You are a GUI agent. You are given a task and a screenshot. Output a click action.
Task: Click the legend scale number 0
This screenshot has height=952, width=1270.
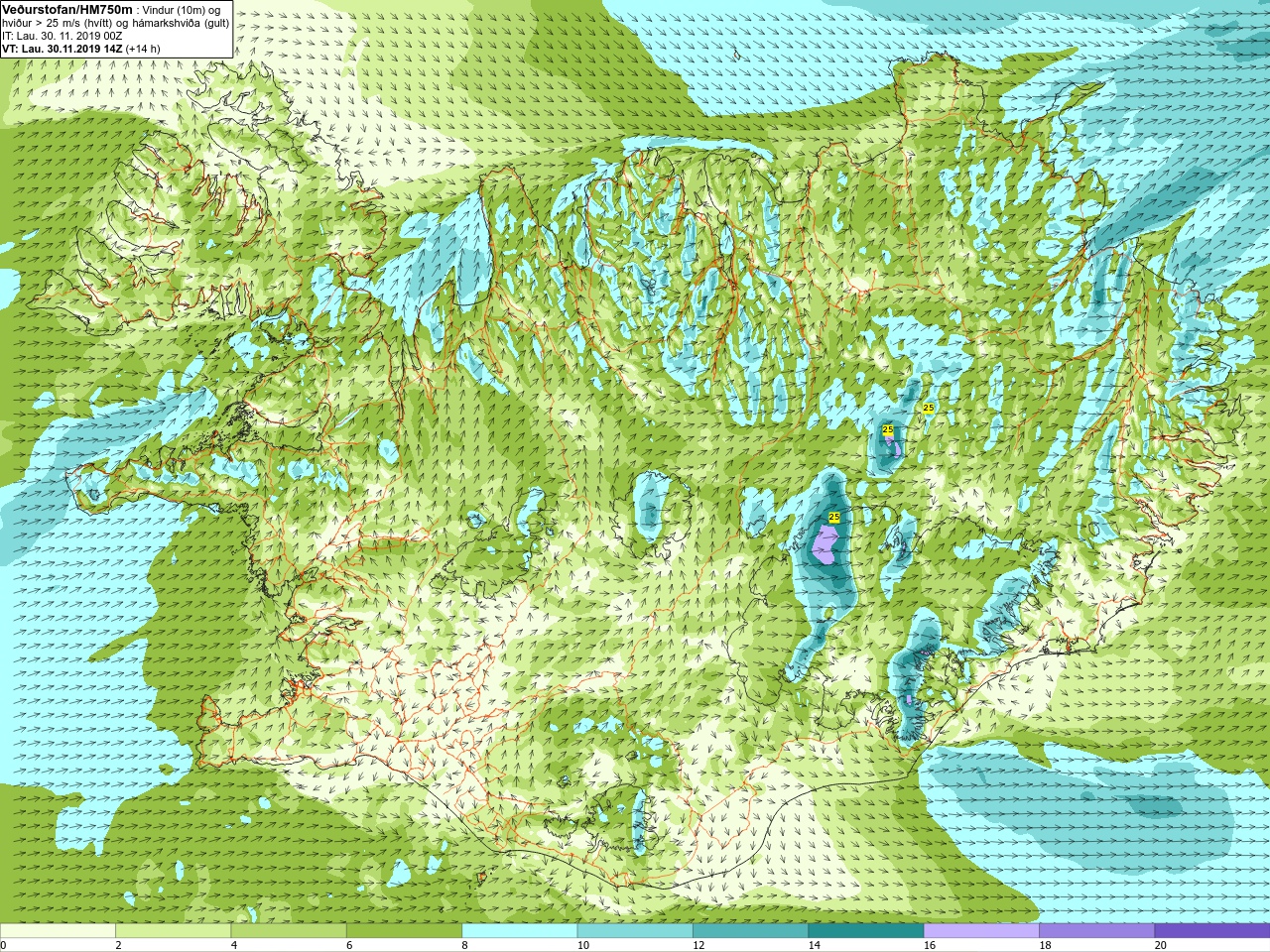tap(3, 945)
